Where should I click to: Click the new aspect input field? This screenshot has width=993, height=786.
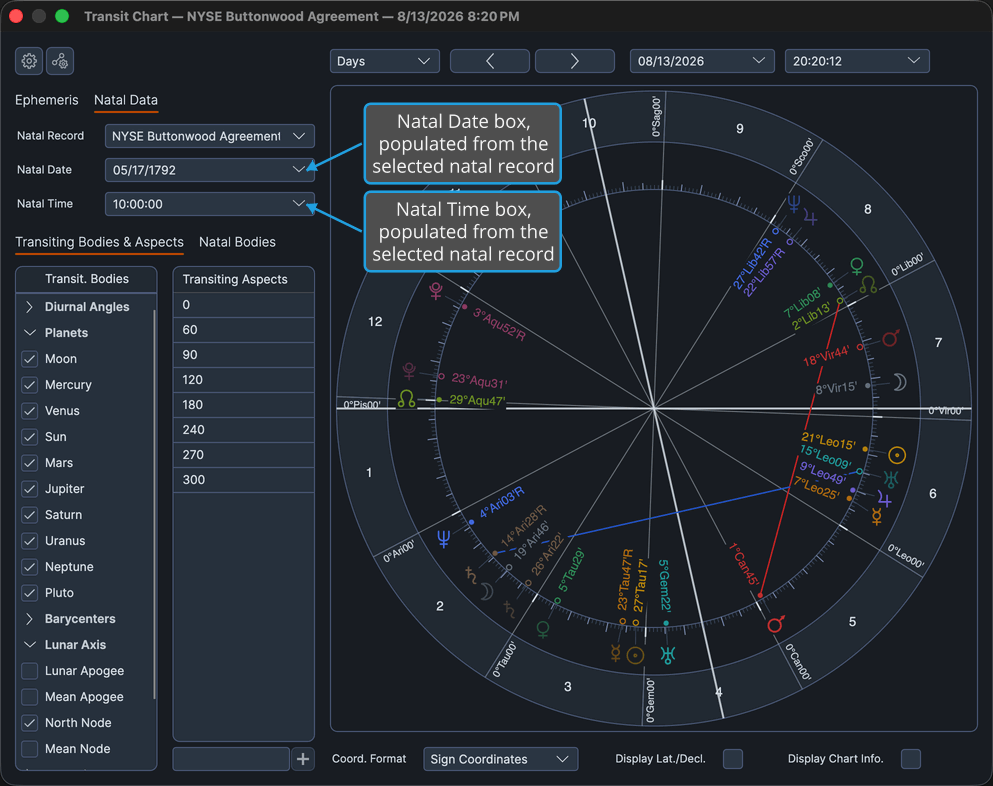pyautogui.click(x=231, y=759)
